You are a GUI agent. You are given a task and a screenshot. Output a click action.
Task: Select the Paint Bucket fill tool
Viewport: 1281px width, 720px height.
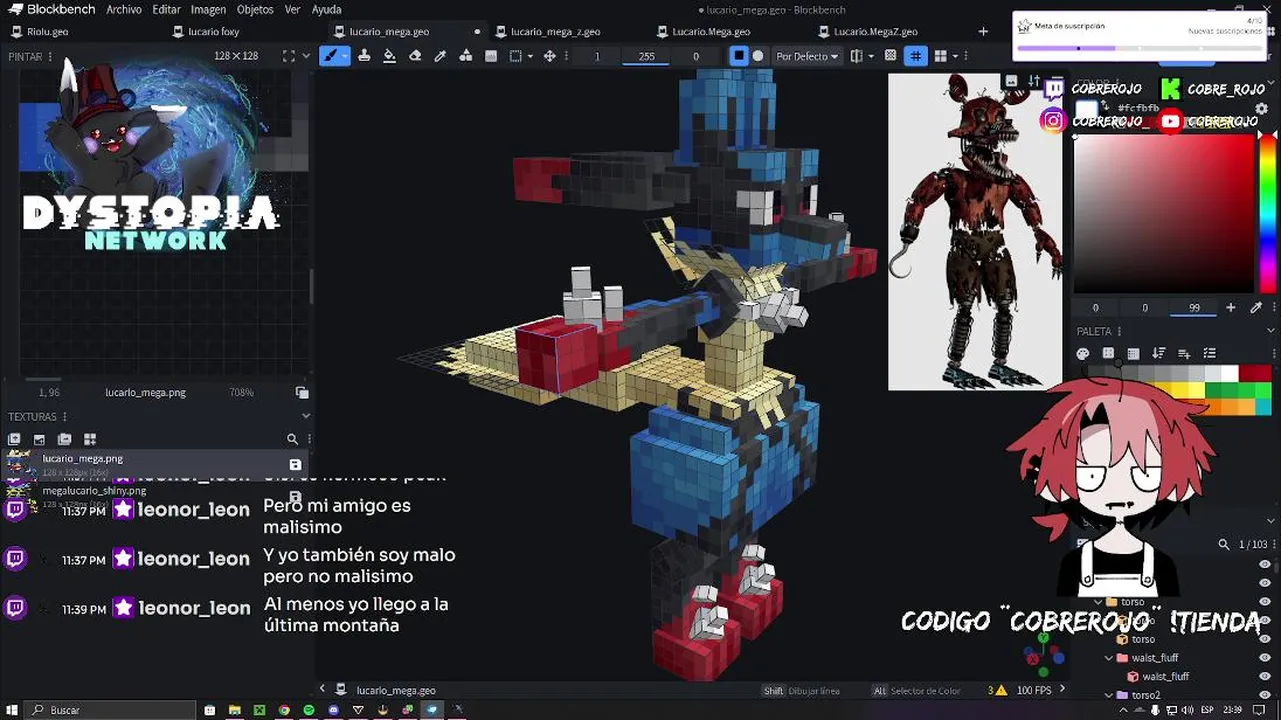pos(389,56)
